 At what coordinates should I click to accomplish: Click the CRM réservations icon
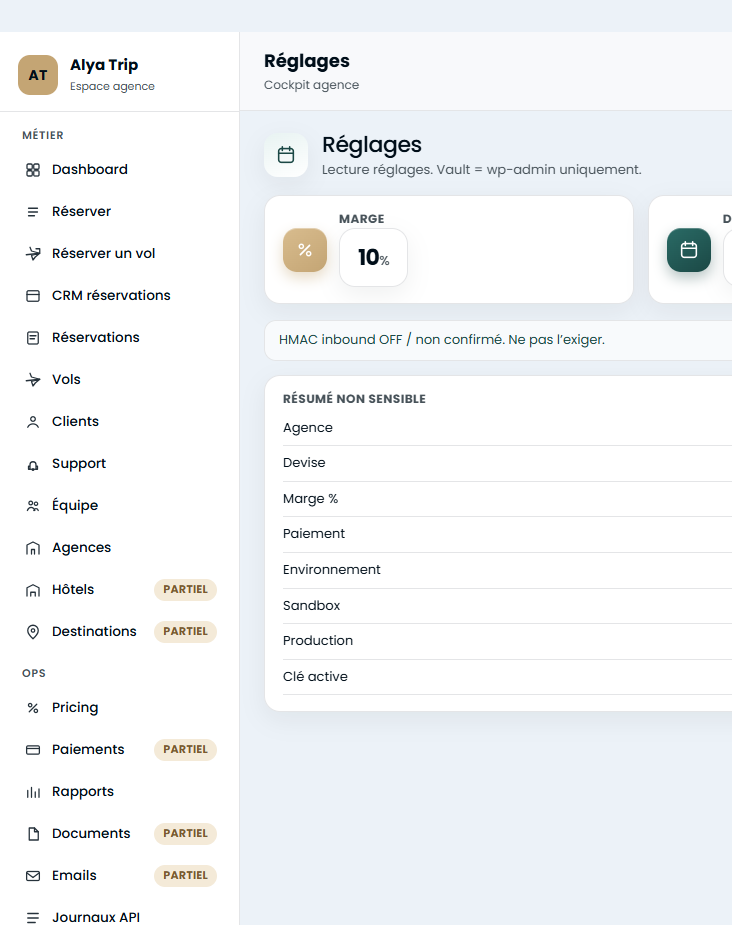click(x=33, y=296)
